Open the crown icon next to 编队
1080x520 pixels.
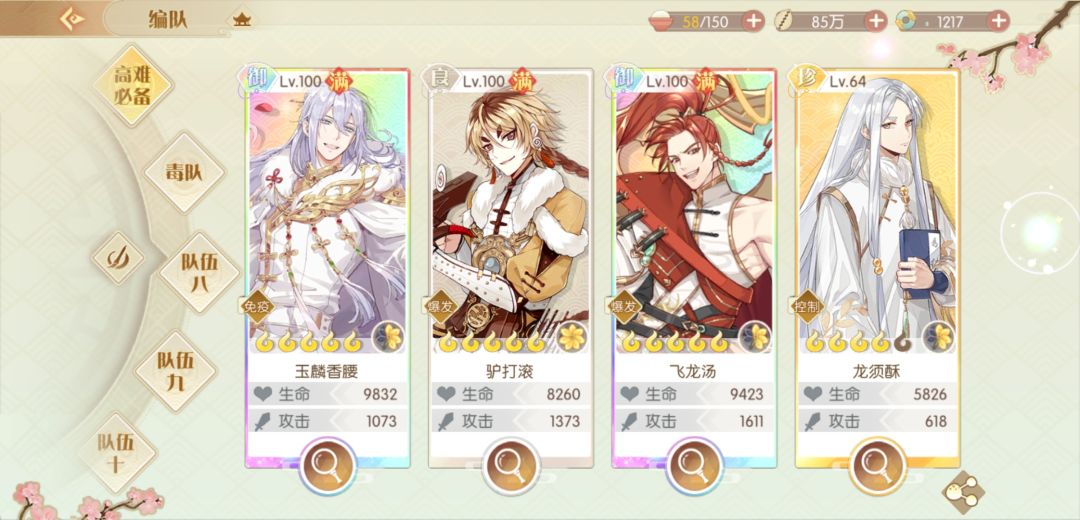[x=242, y=19]
